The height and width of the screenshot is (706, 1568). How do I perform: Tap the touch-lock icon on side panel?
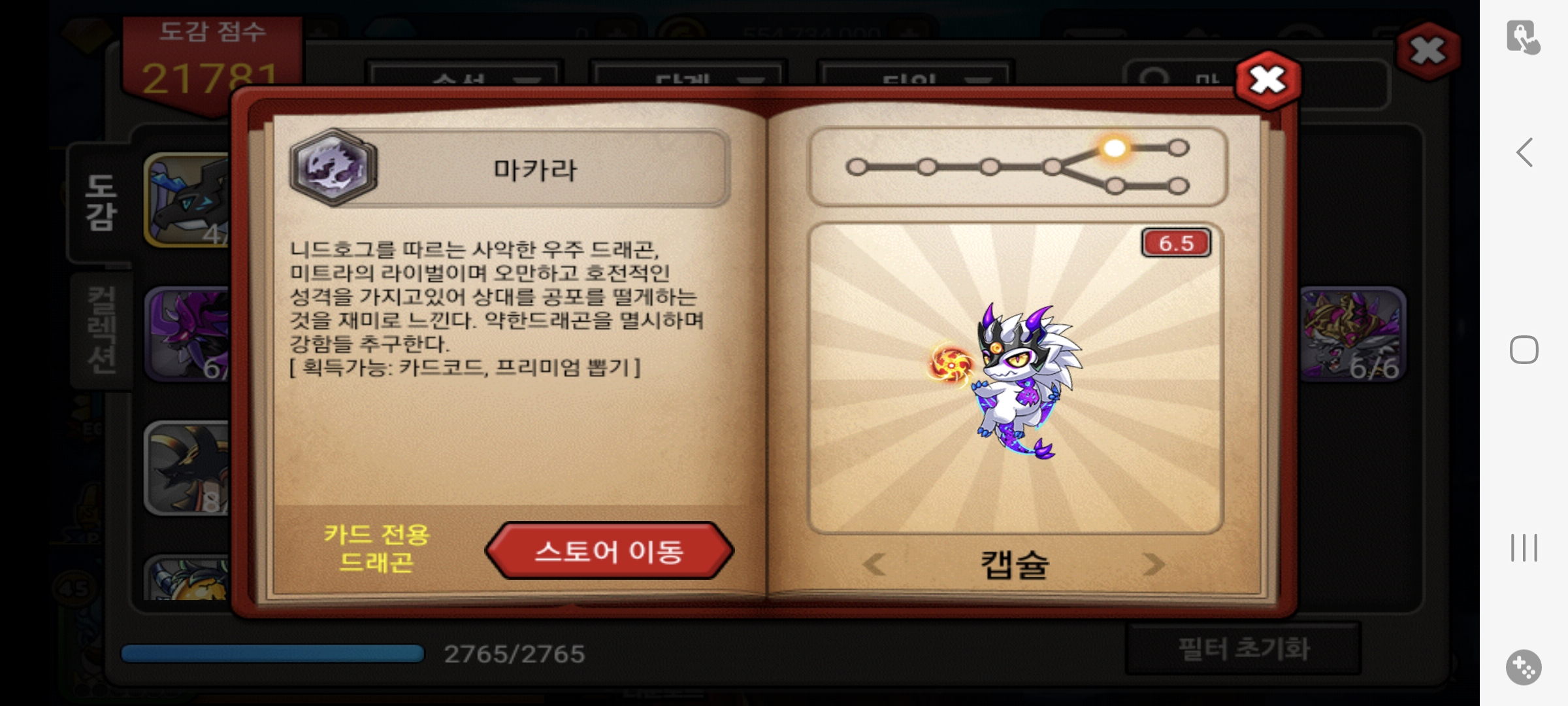coord(1523,37)
